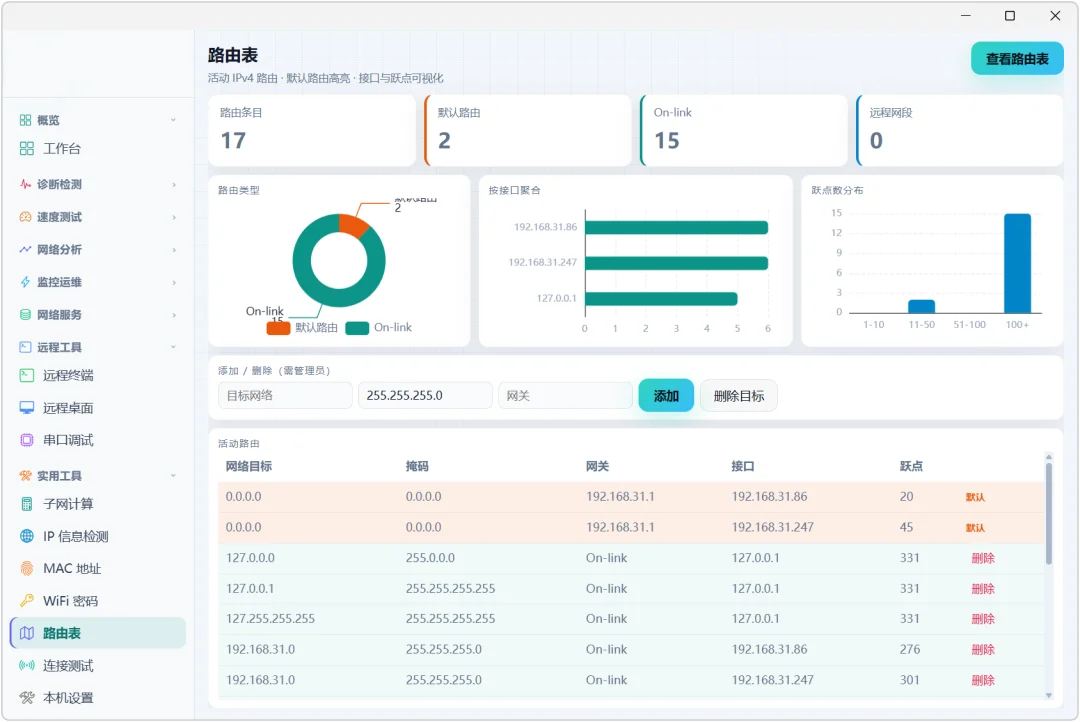
Task: Expand the 诊断检测 section chevron
Action: (x=174, y=185)
